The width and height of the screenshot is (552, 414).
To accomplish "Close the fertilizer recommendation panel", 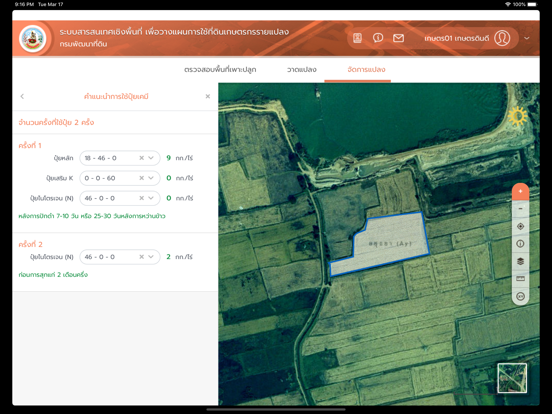I will tap(208, 96).
